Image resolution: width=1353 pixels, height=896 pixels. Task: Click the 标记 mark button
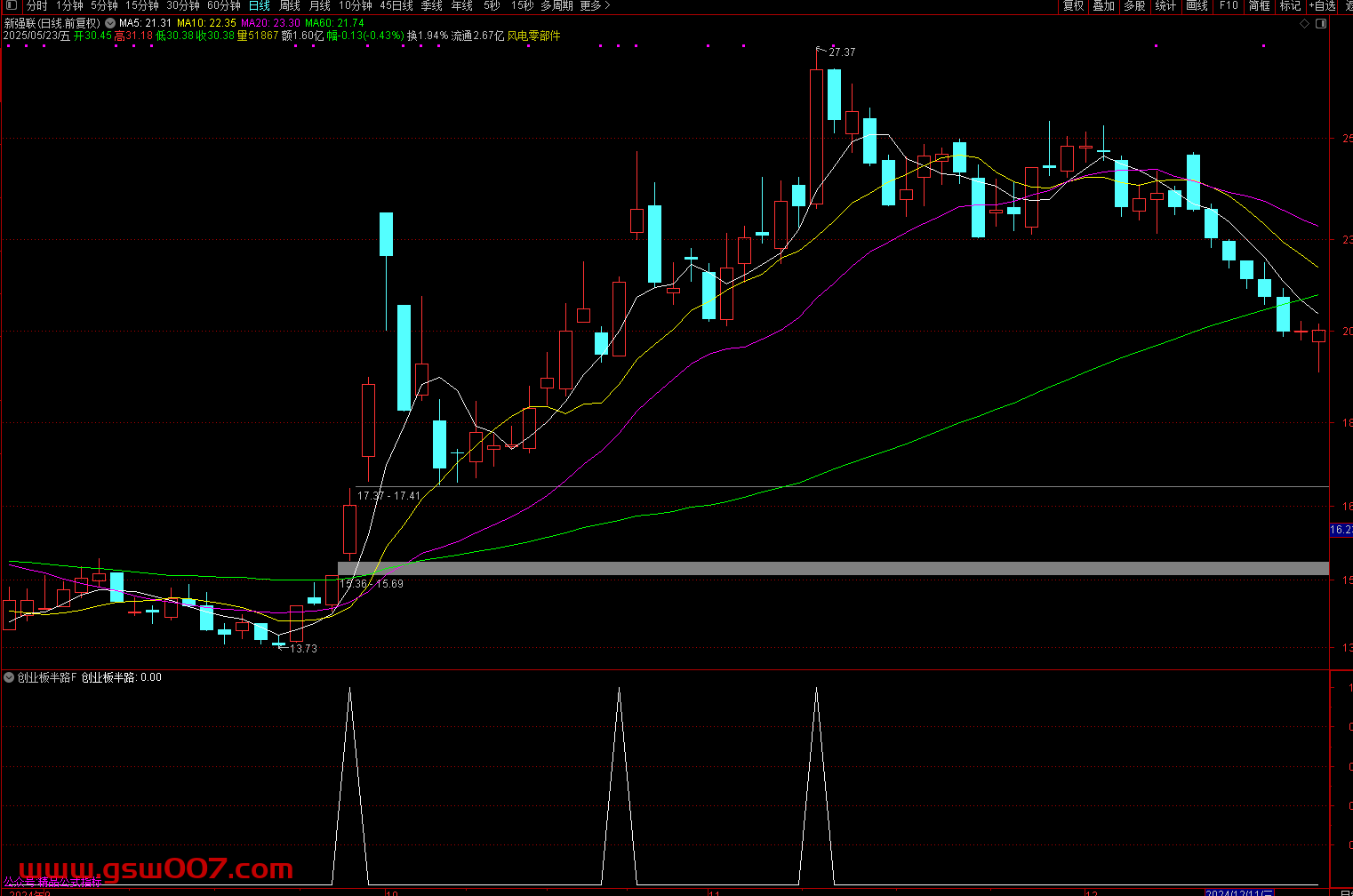1290,5
